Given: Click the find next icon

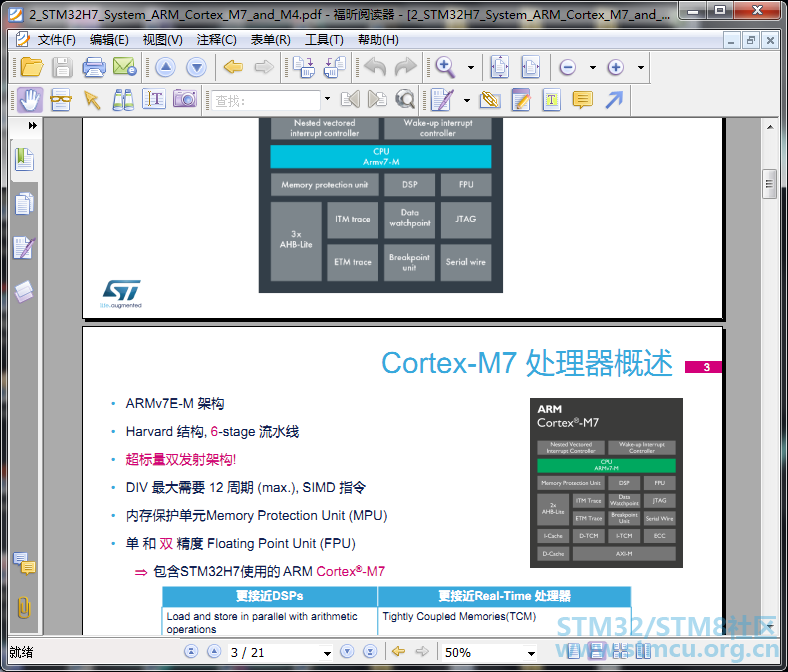Looking at the screenshot, I should (x=377, y=100).
